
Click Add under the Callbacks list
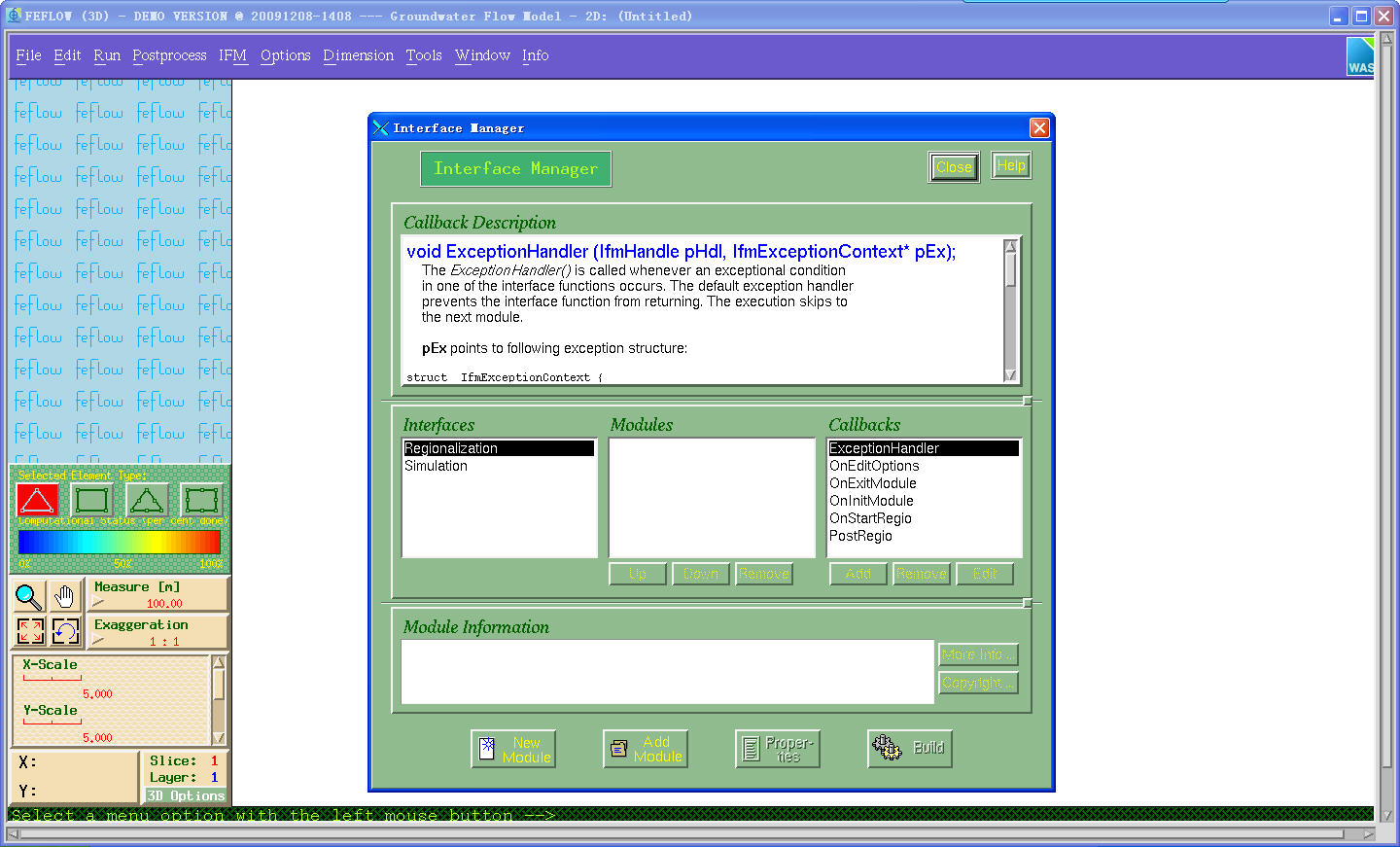858,574
